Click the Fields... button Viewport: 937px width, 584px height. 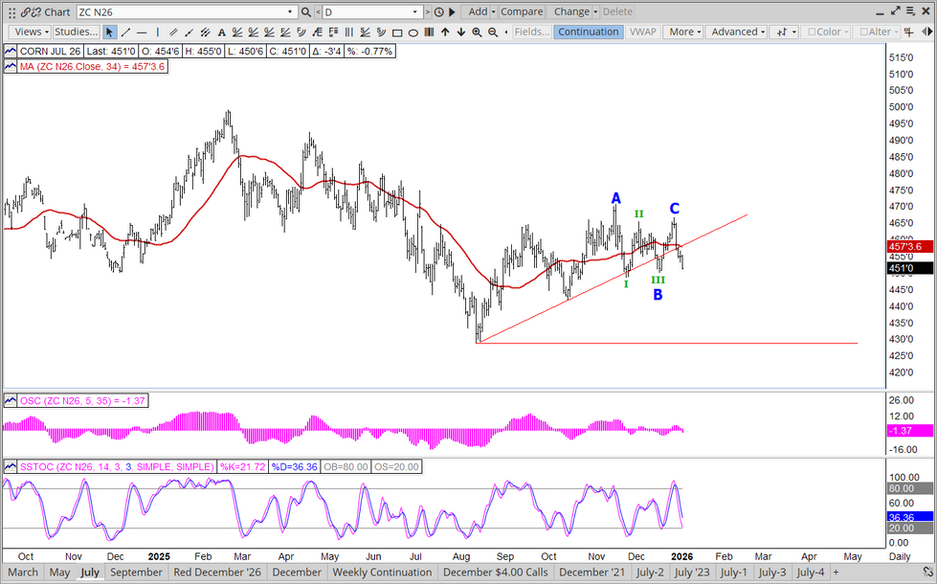click(x=532, y=32)
